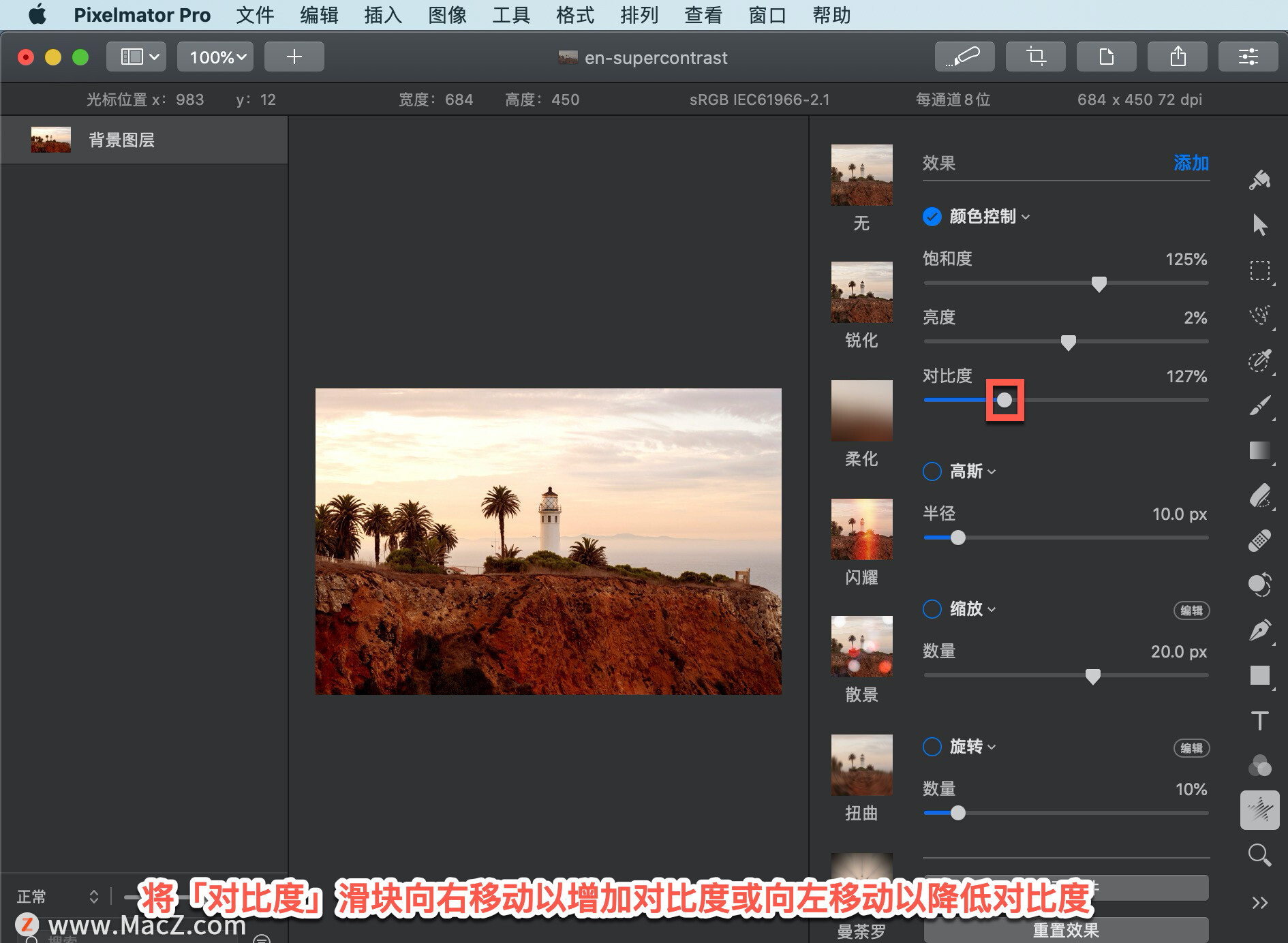Image resolution: width=1288 pixels, height=943 pixels.
Task: Select the Repair bandage tool
Action: coord(1259,540)
